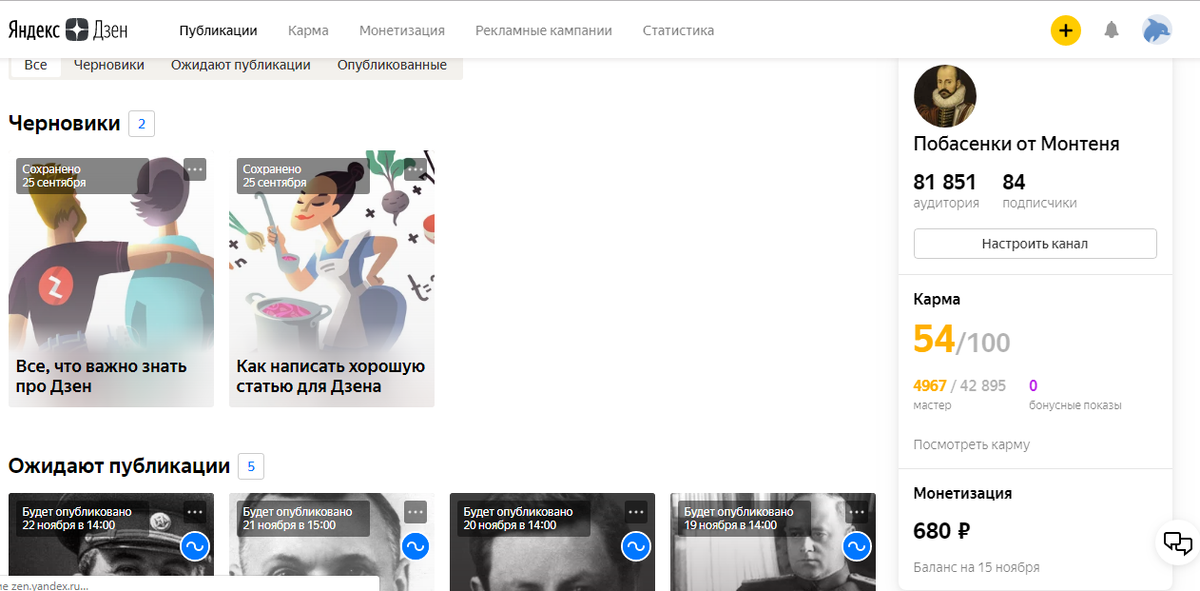
Task: Click audience count 81 851
Action: point(945,182)
